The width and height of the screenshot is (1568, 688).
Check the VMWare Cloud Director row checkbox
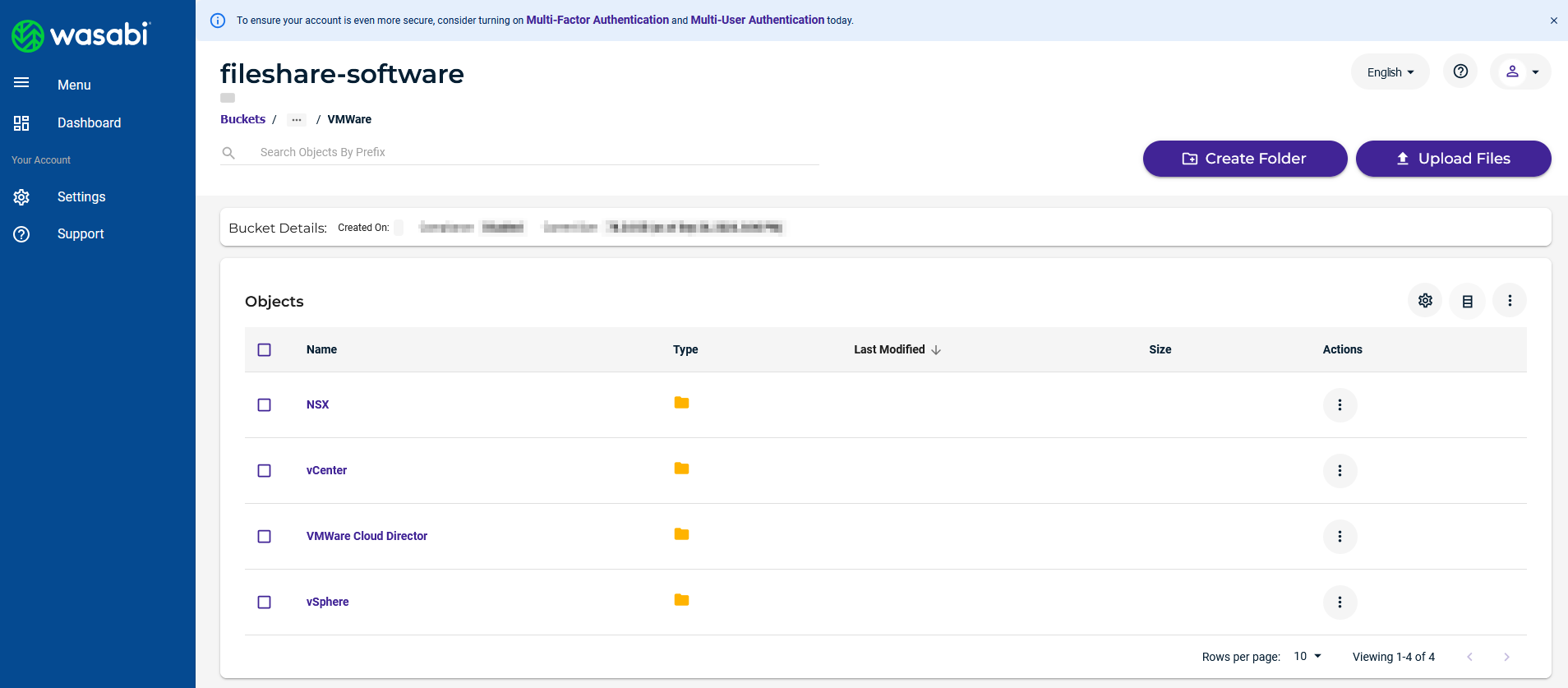(x=264, y=537)
